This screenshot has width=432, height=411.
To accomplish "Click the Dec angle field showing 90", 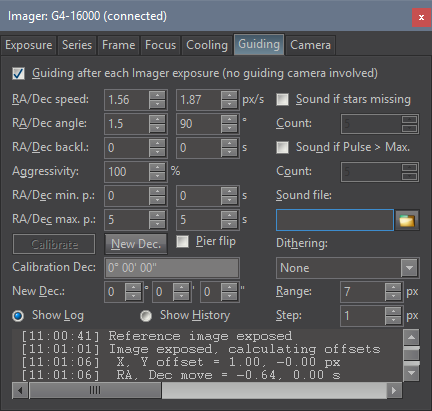I will click(x=199, y=124).
